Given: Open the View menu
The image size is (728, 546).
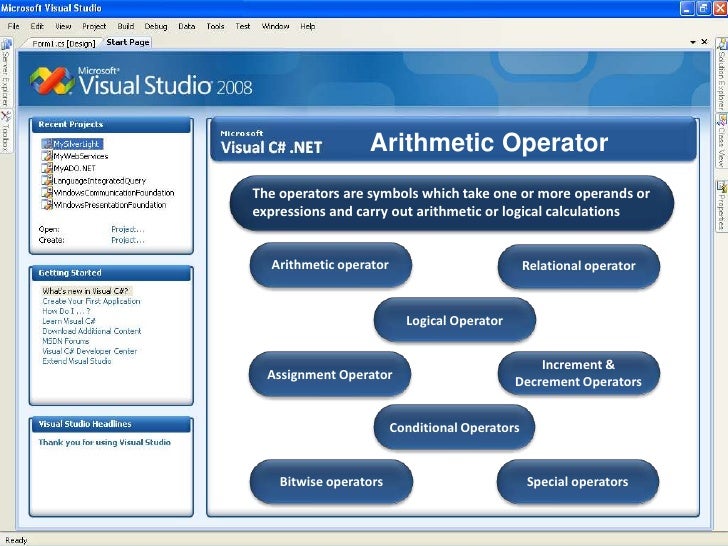Looking at the screenshot, I should click(x=63, y=26).
